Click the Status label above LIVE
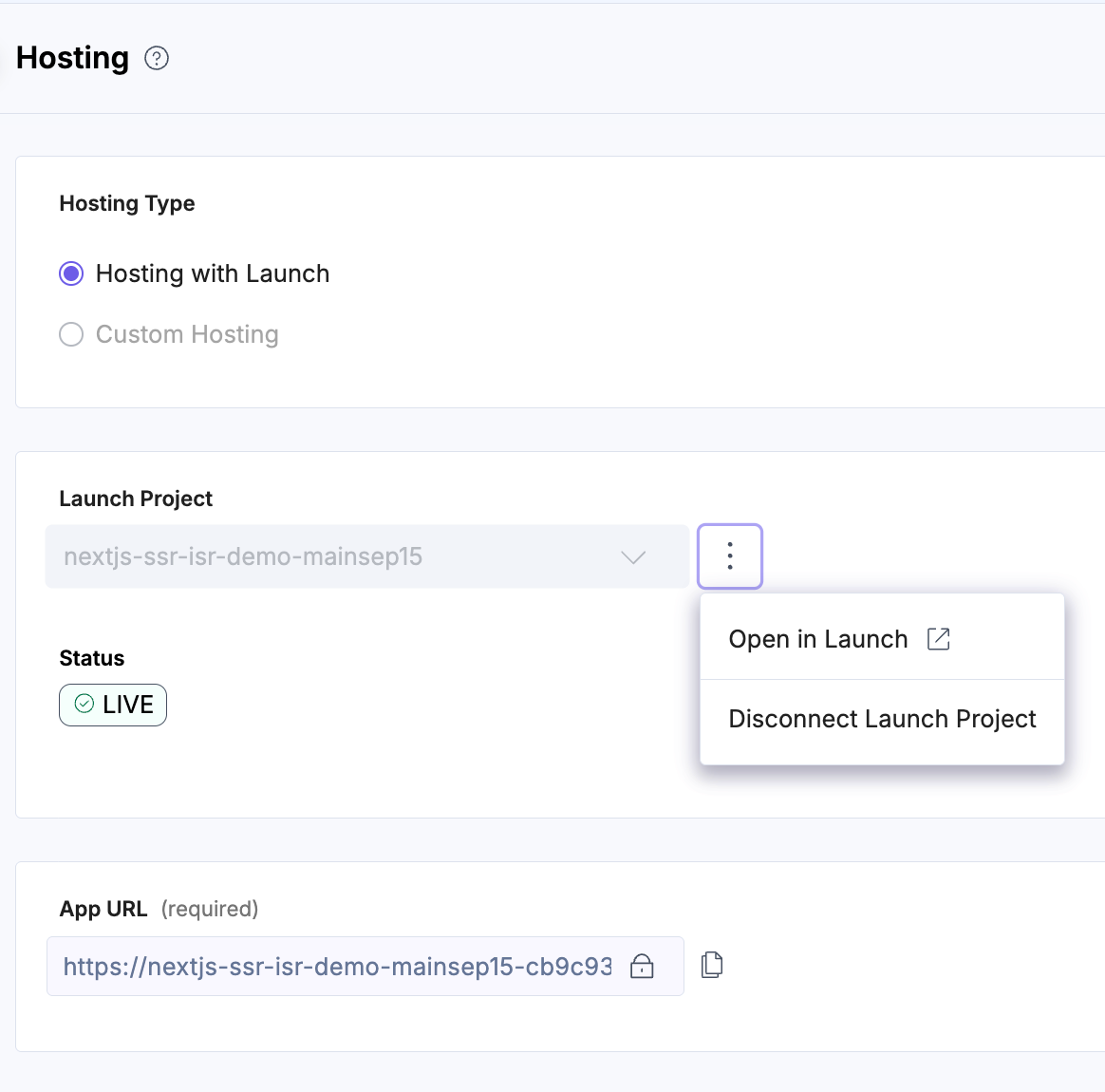 click(x=92, y=658)
